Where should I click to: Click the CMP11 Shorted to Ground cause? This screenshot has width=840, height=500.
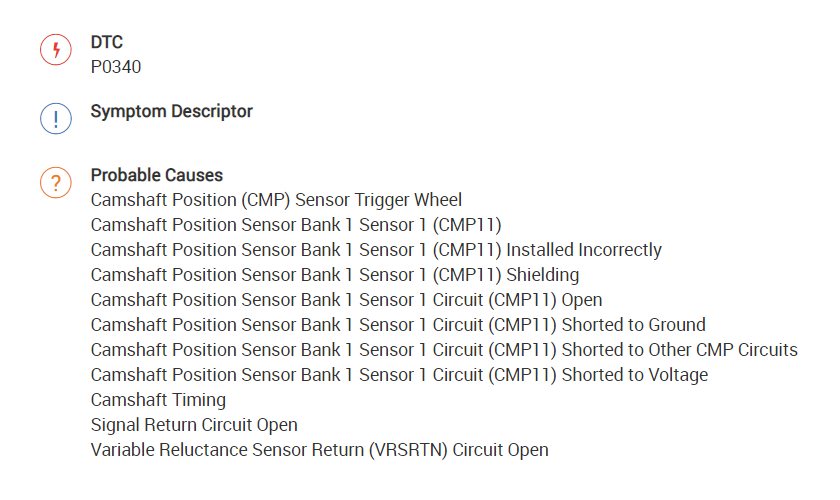pyautogui.click(x=397, y=325)
